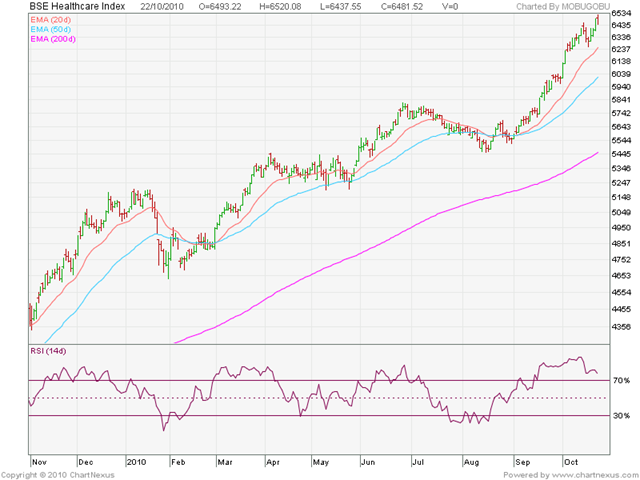Click the 5544 price axis label
Screen dimensions: 640x480
[x=621, y=140]
